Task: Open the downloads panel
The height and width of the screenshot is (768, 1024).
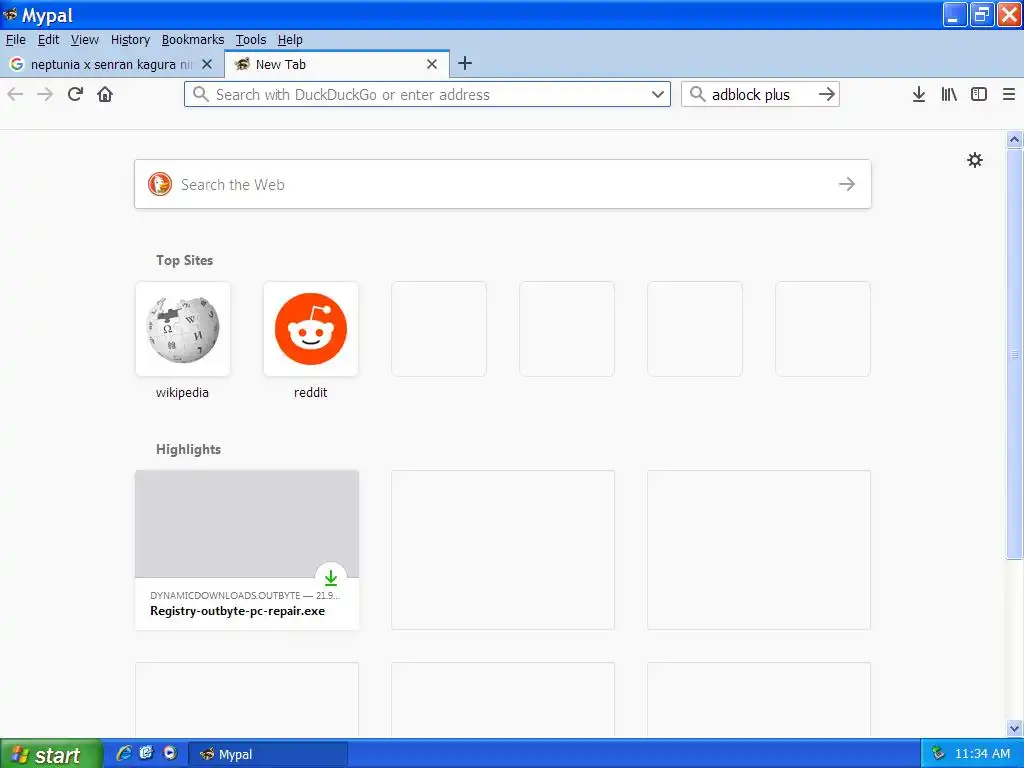Action: 919,95
